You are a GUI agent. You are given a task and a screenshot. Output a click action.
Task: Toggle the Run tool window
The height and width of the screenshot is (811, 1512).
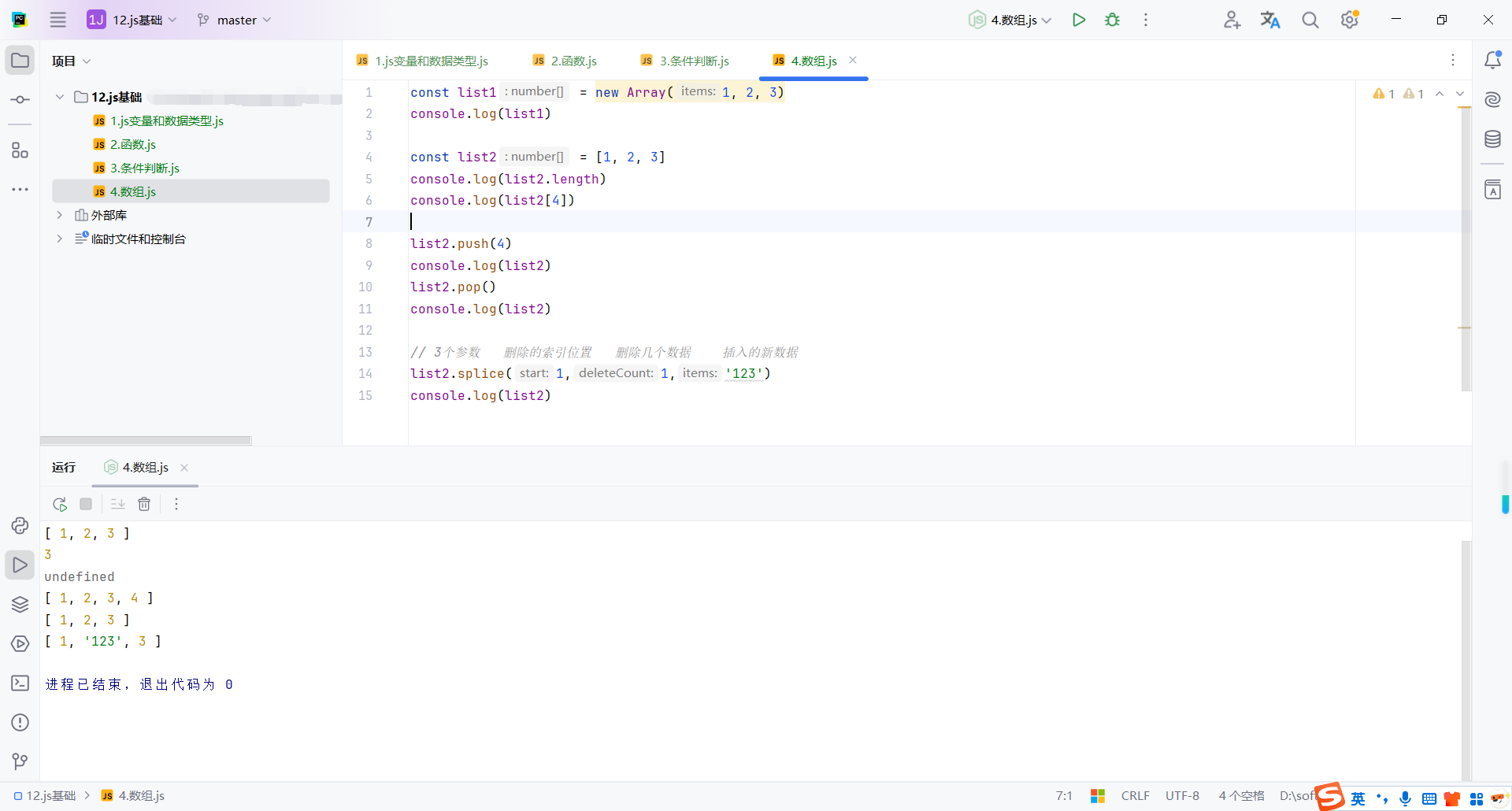pyautogui.click(x=20, y=565)
